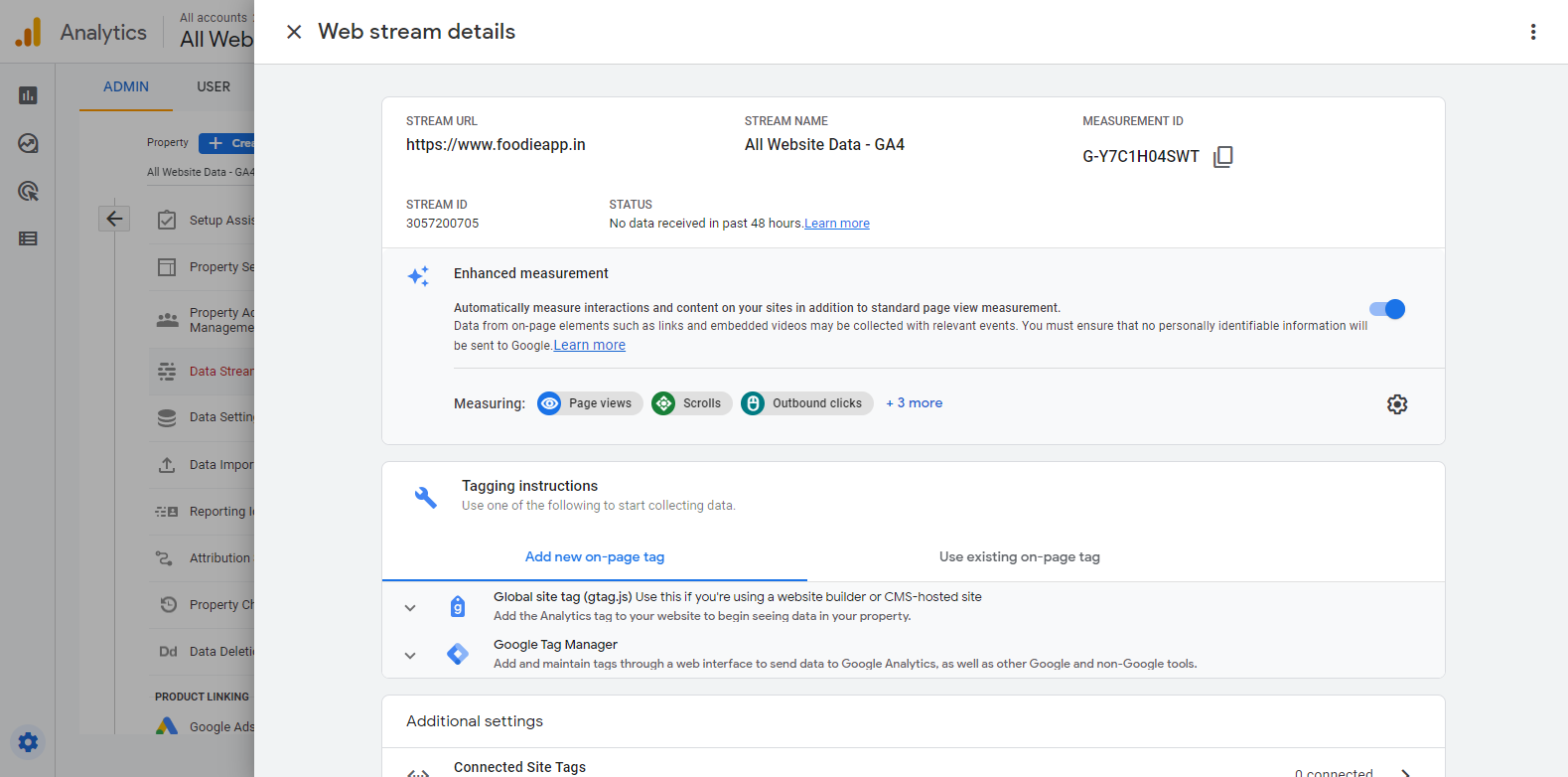This screenshot has height=777, width=1568.
Task: Click the Enhanced measurement sparkle icon
Action: 419,276
